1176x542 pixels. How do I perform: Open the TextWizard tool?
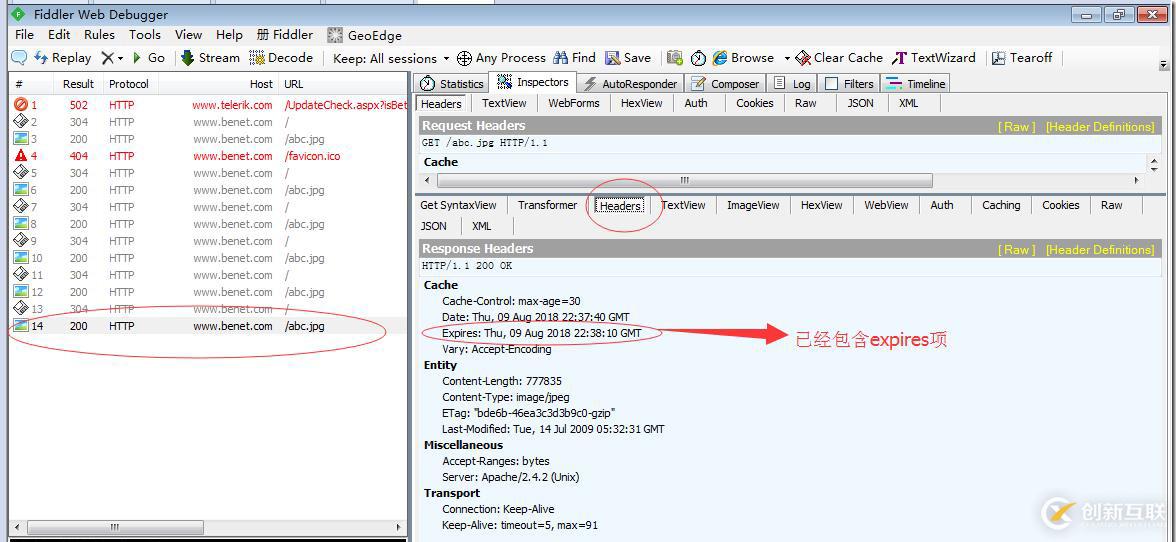[934, 58]
